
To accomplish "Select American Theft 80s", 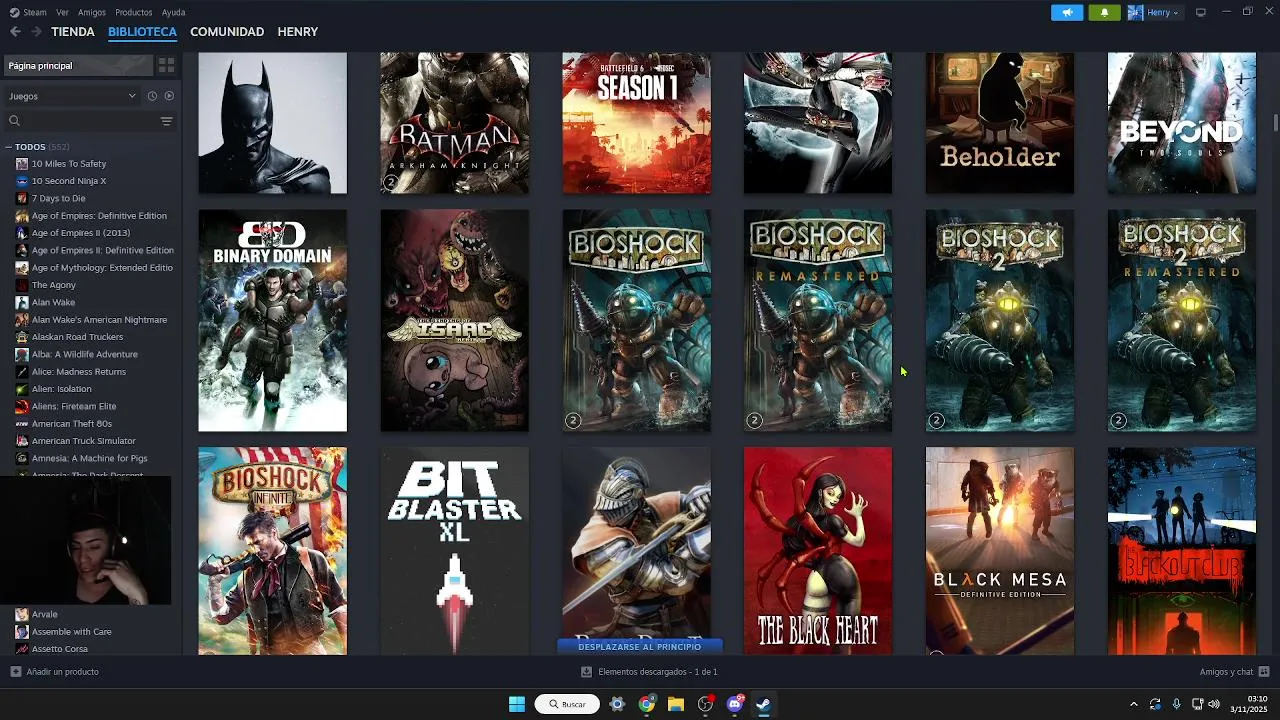I will click(71, 424).
